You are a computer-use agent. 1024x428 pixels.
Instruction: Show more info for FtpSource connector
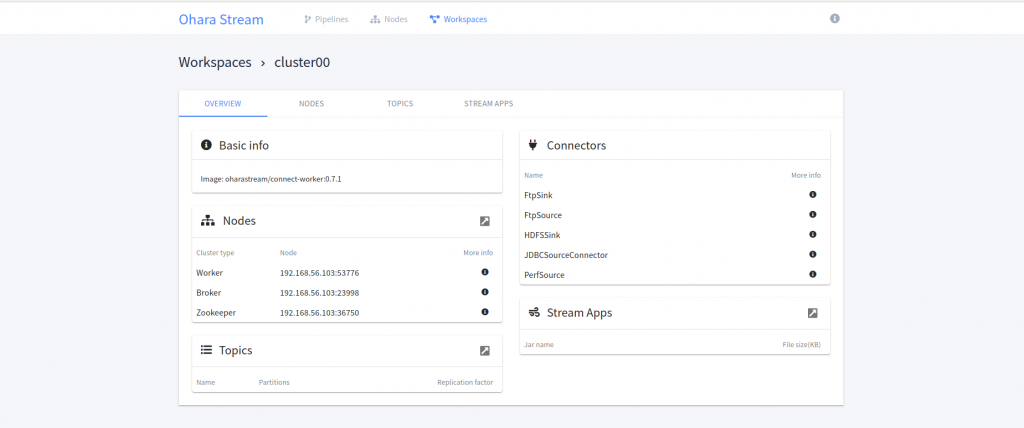[813, 215]
